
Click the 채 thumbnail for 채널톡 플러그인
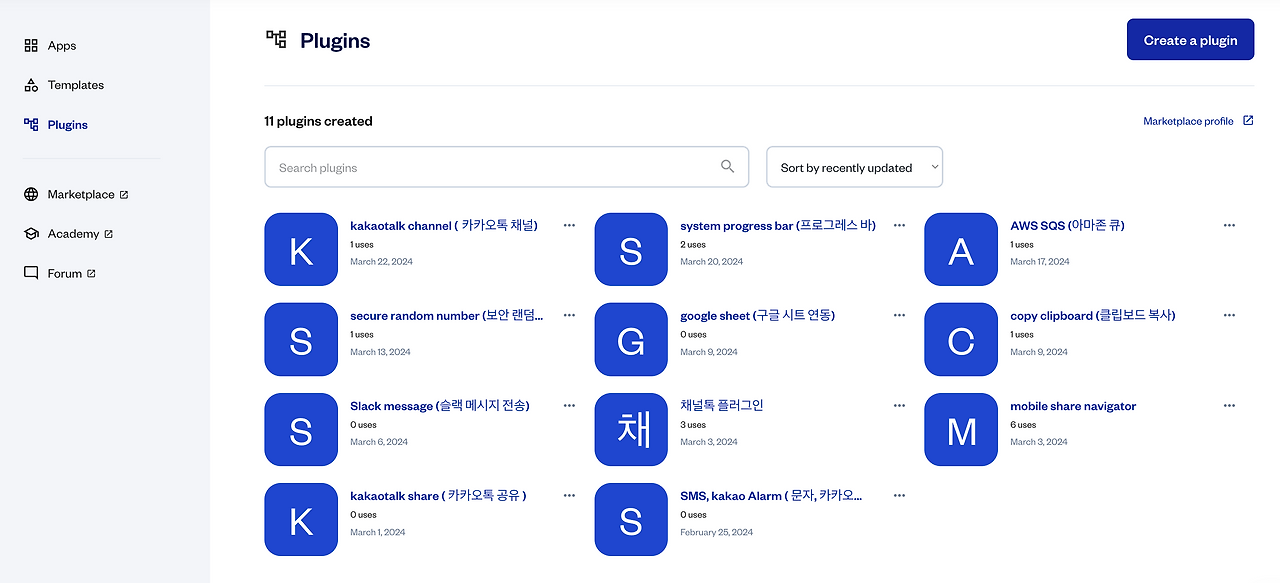coord(631,430)
